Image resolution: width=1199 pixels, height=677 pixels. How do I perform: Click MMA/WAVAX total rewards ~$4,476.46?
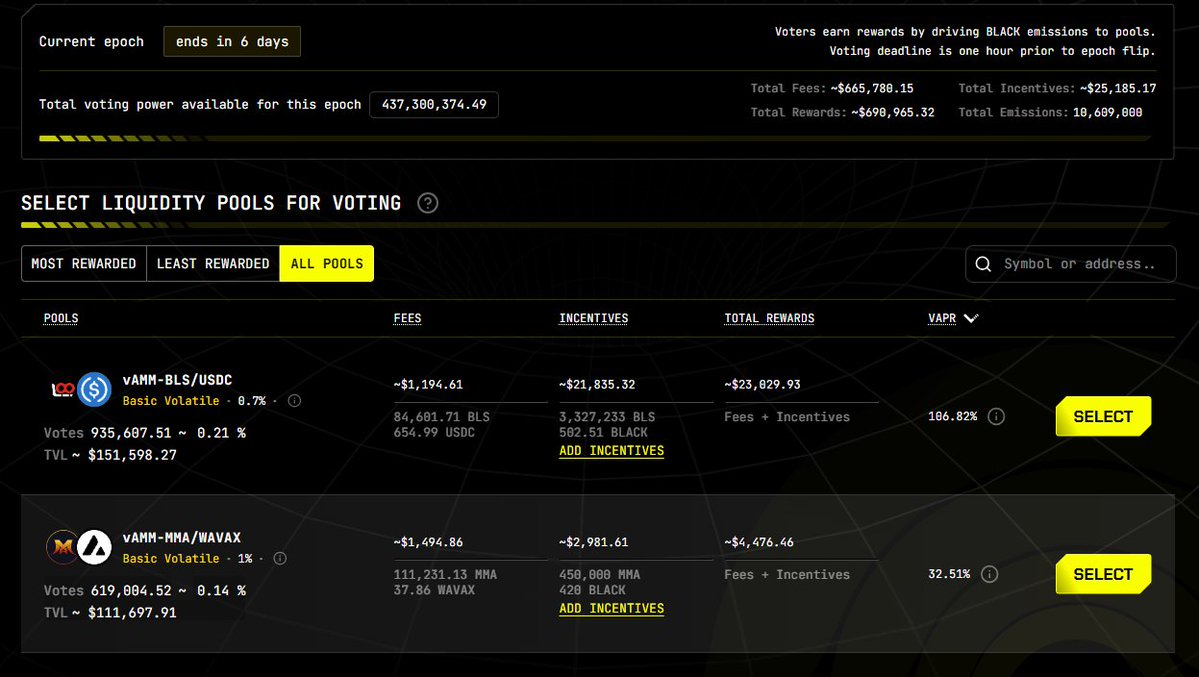coord(759,542)
